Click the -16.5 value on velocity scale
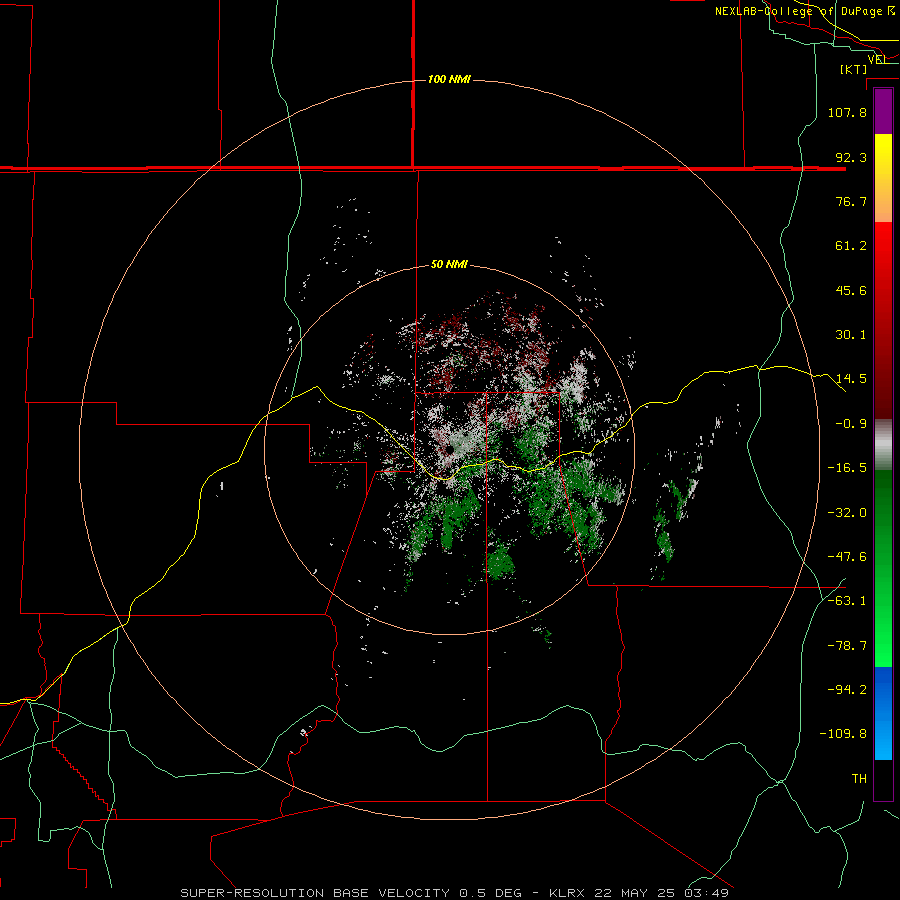This screenshot has height=900, width=900. pos(847,468)
